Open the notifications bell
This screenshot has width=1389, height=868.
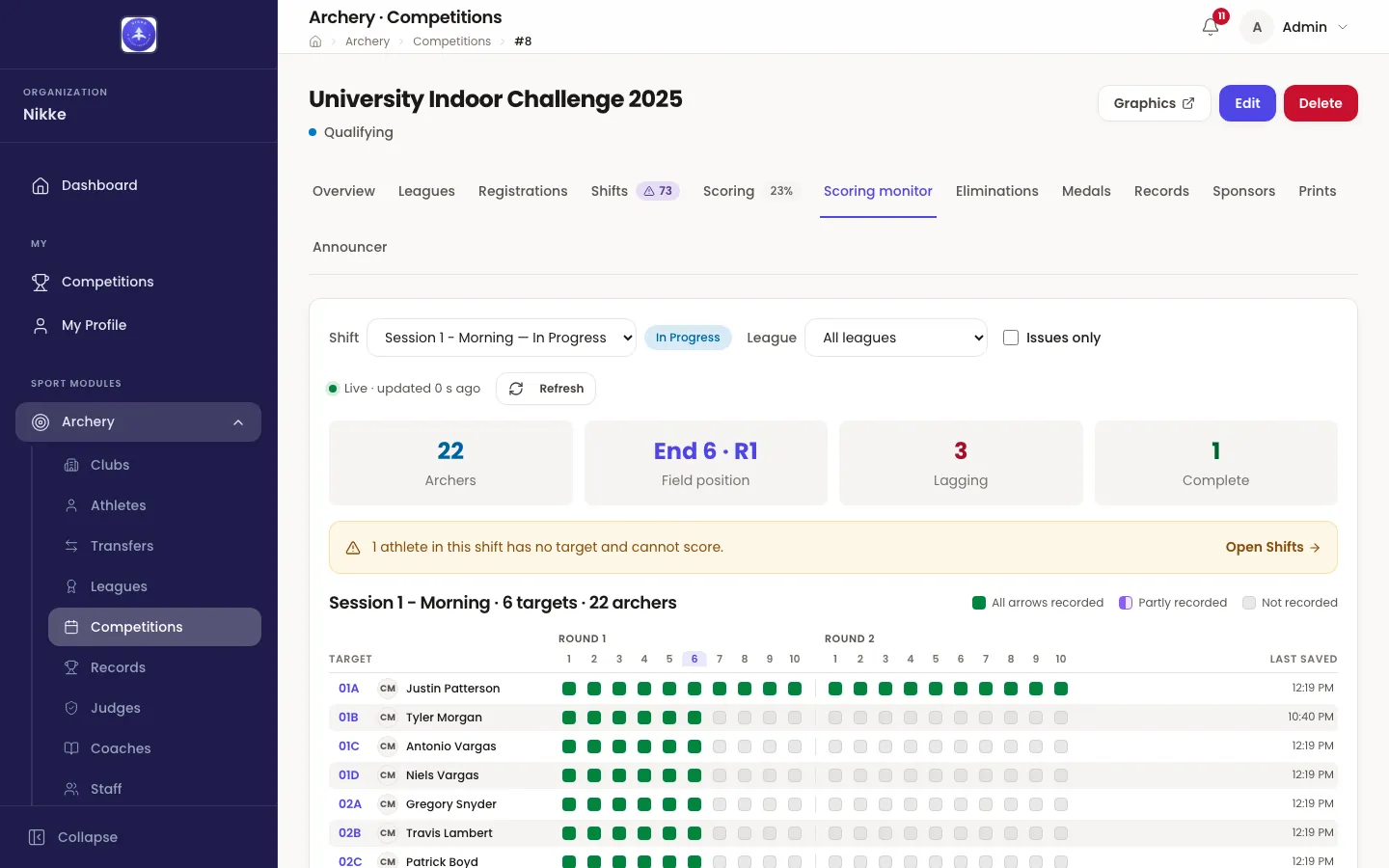coord(1211,27)
